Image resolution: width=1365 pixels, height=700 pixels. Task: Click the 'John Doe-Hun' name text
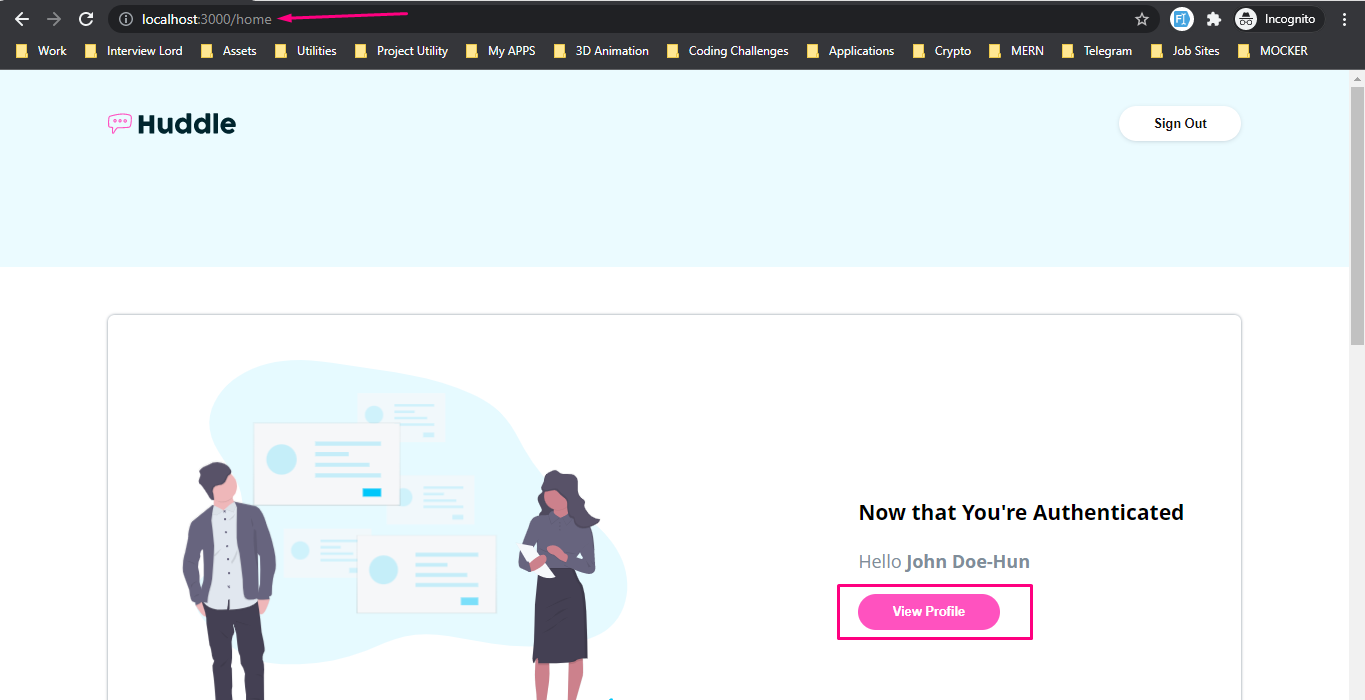[968, 562]
